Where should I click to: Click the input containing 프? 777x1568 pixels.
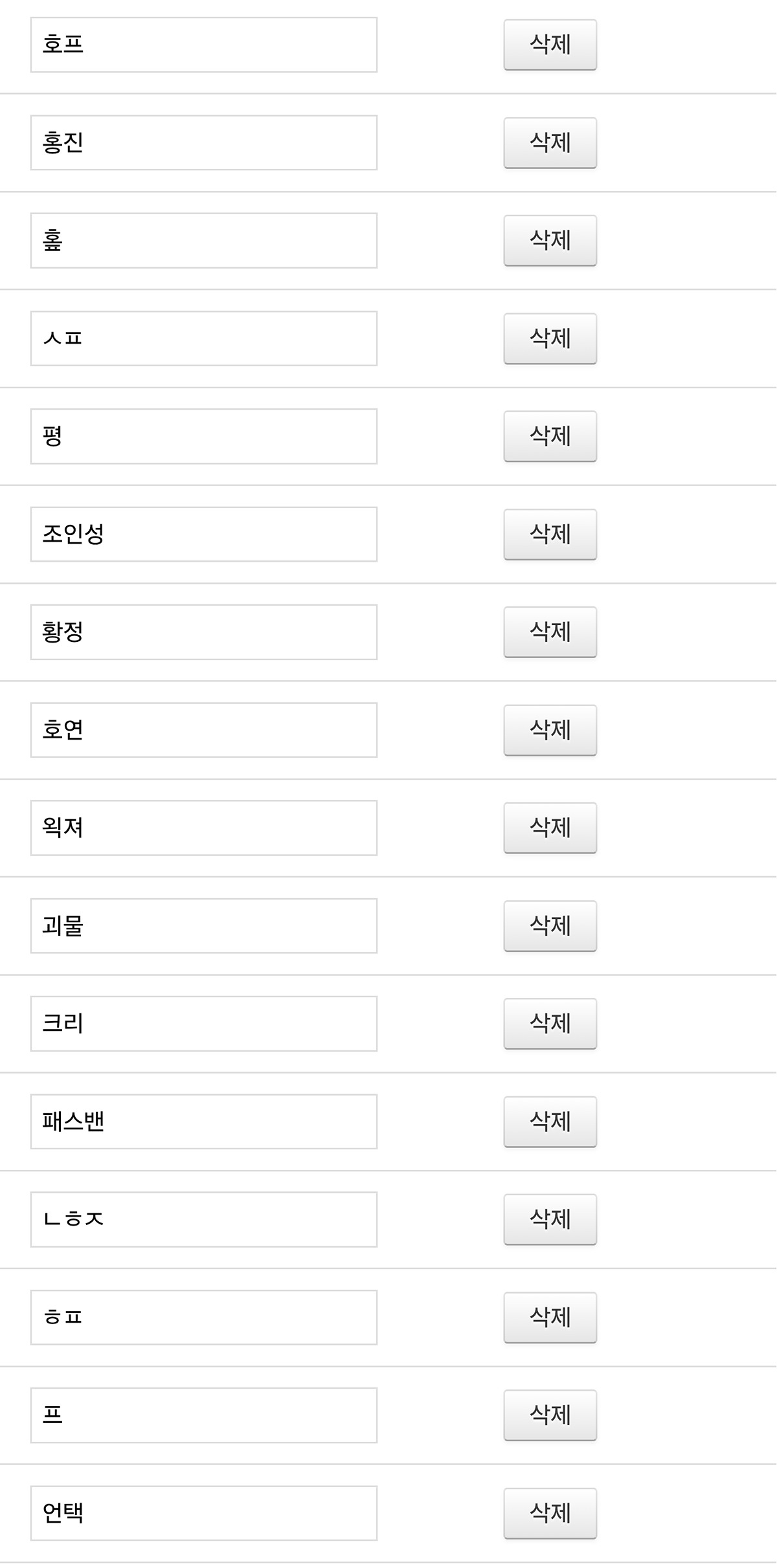[204, 1415]
